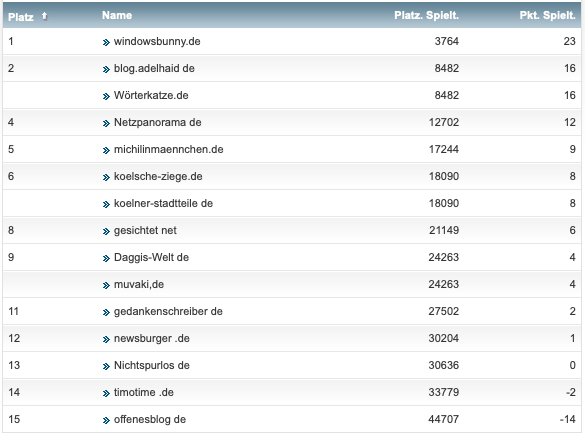Click the double-arrow icon beside Netzpanorama de
585x435 pixels.
(x=106, y=123)
